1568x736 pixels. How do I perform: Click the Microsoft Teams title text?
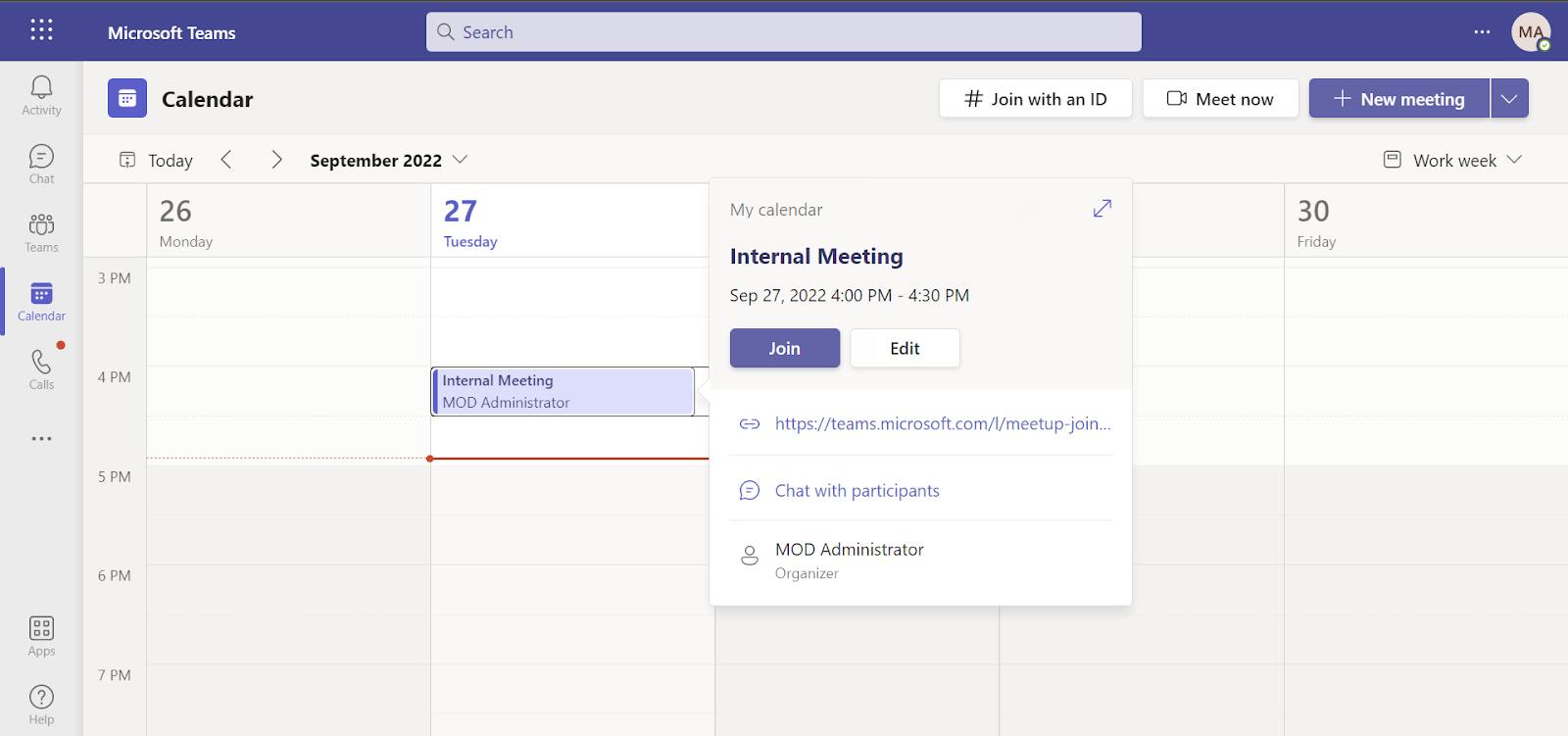(x=171, y=32)
